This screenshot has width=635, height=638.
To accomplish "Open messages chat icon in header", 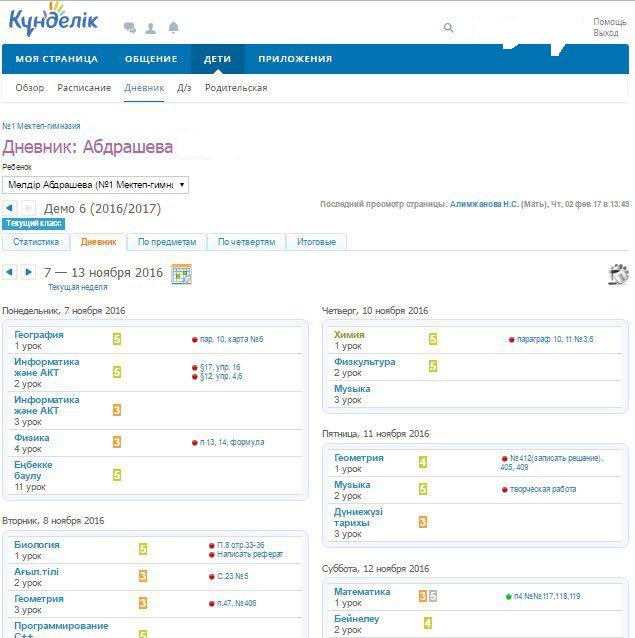I will click(130, 28).
